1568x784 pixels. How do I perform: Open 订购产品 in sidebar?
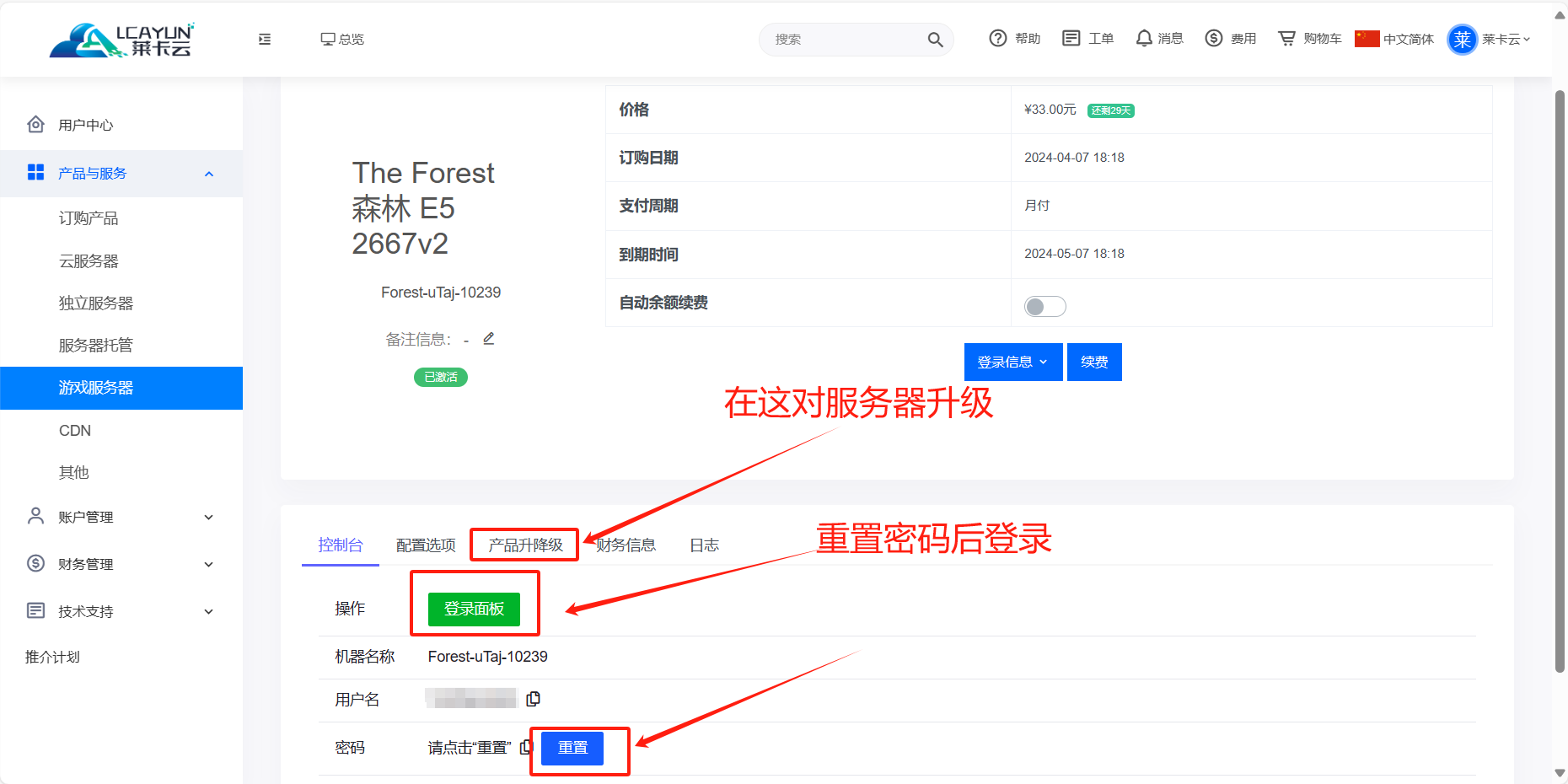[x=89, y=218]
